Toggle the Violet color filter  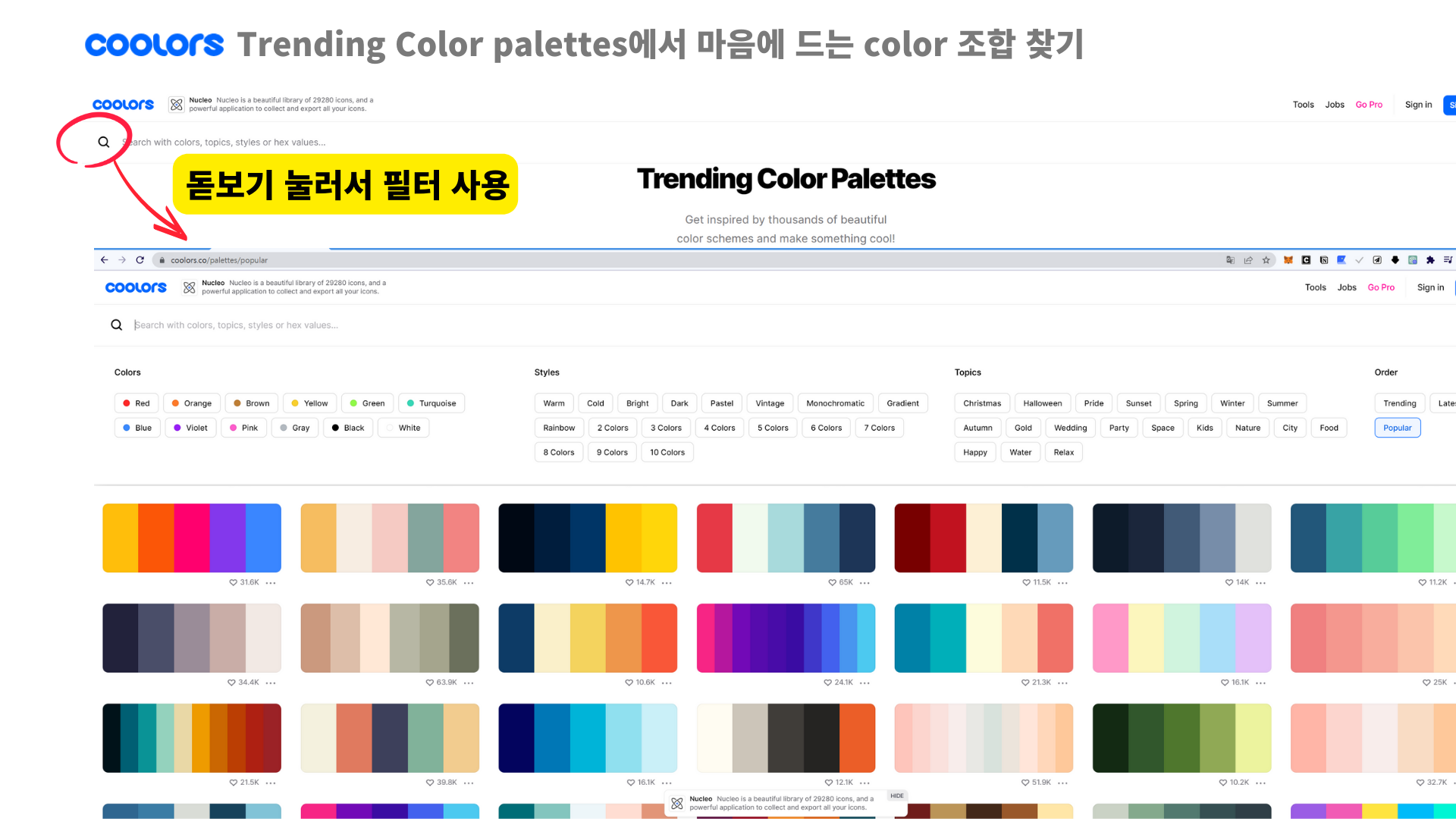190,428
